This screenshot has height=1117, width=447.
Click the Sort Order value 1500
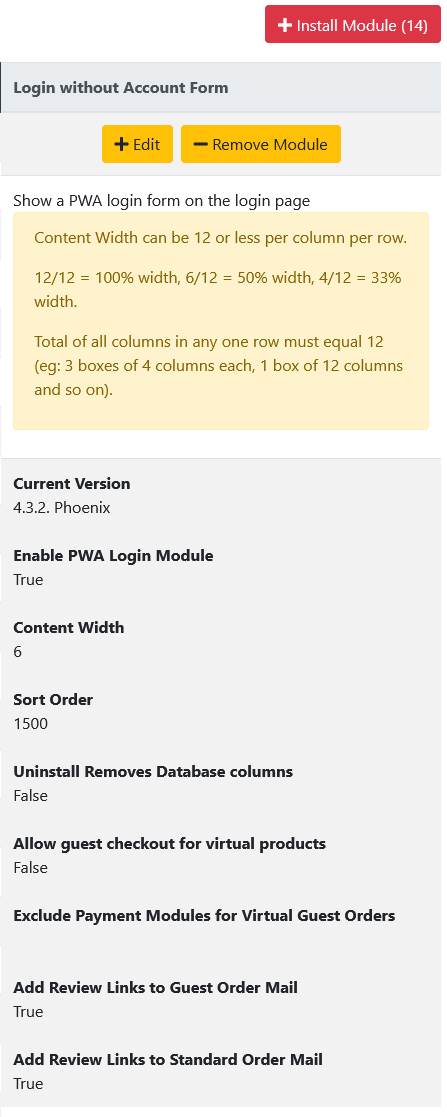31,724
